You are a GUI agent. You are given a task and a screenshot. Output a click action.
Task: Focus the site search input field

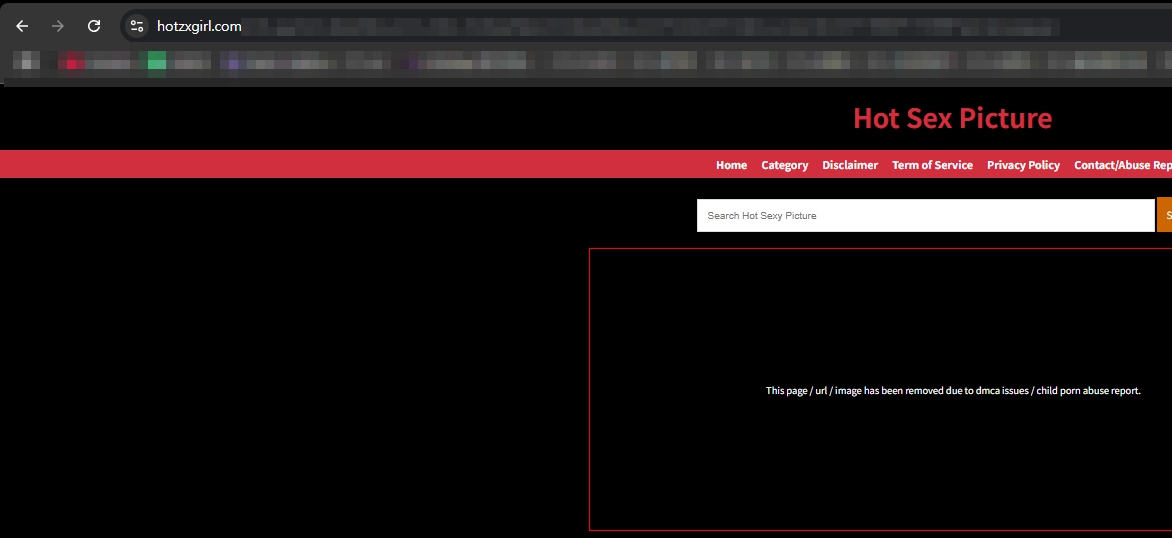pos(925,215)
